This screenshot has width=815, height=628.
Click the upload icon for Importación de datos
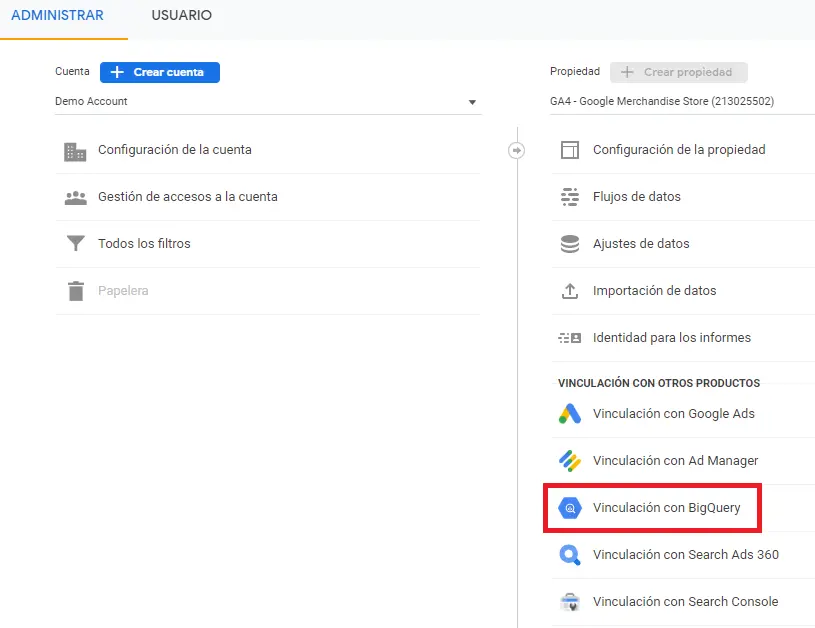click(570, 291)
